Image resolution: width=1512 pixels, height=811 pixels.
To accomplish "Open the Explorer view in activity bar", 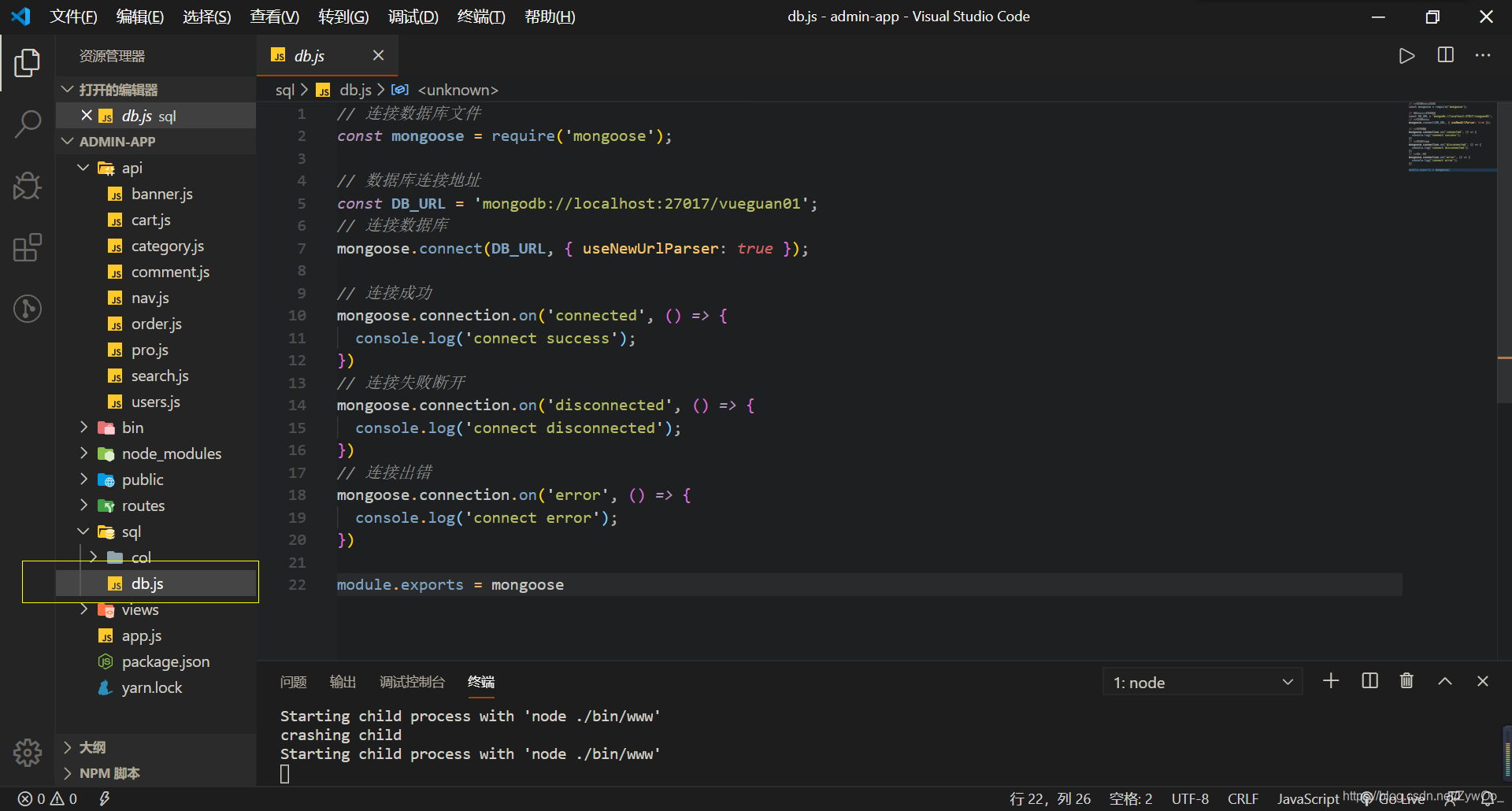I will click(28, 63).
